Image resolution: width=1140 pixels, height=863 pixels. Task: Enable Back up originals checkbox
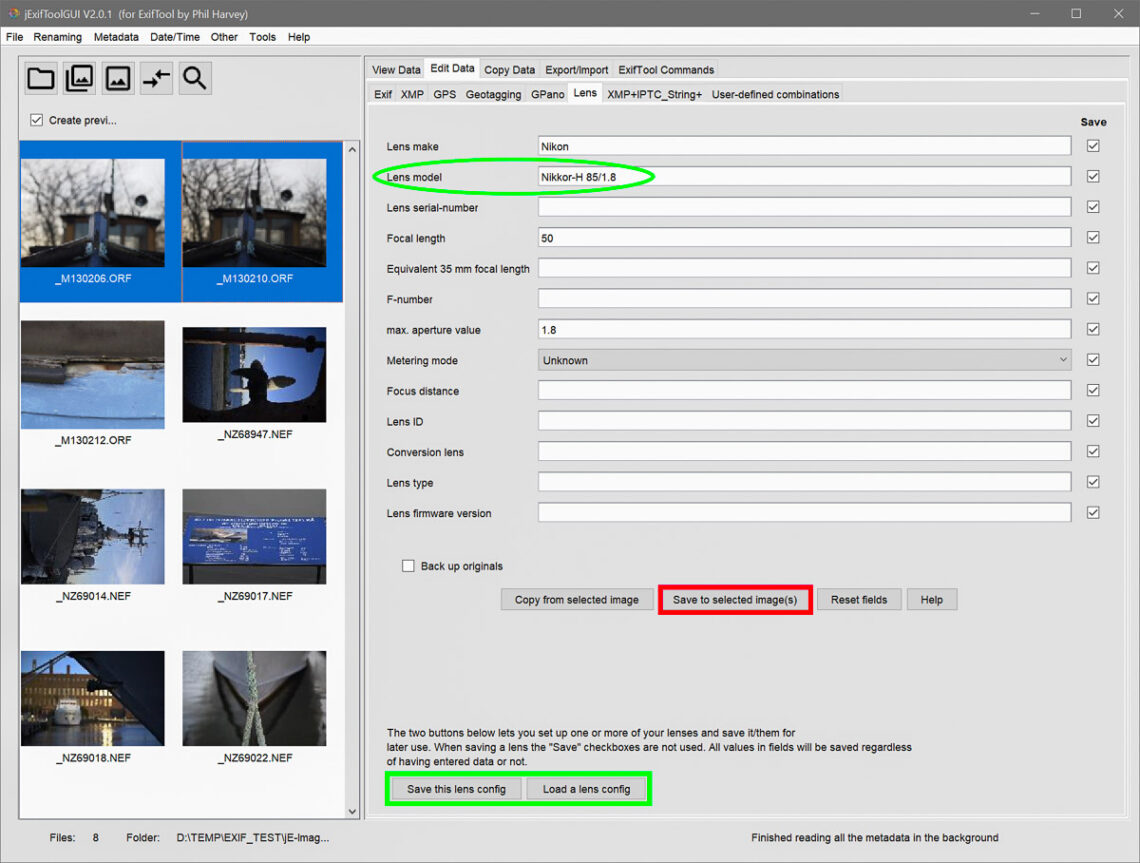(408, 566)
